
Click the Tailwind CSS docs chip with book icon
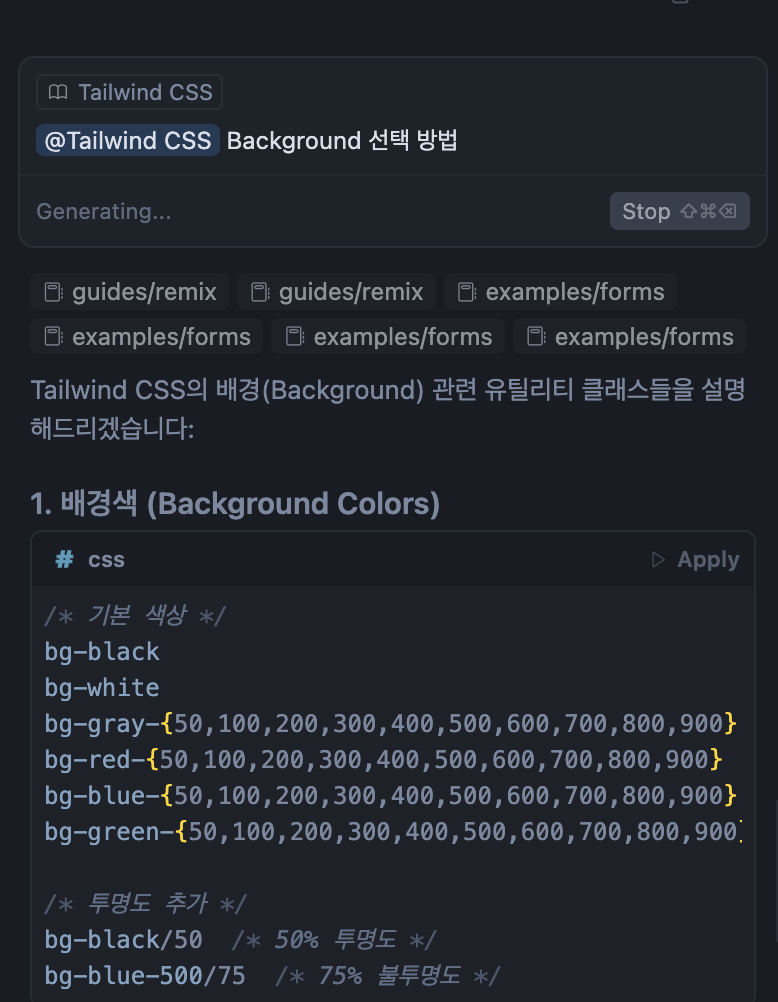coord(130,92)
